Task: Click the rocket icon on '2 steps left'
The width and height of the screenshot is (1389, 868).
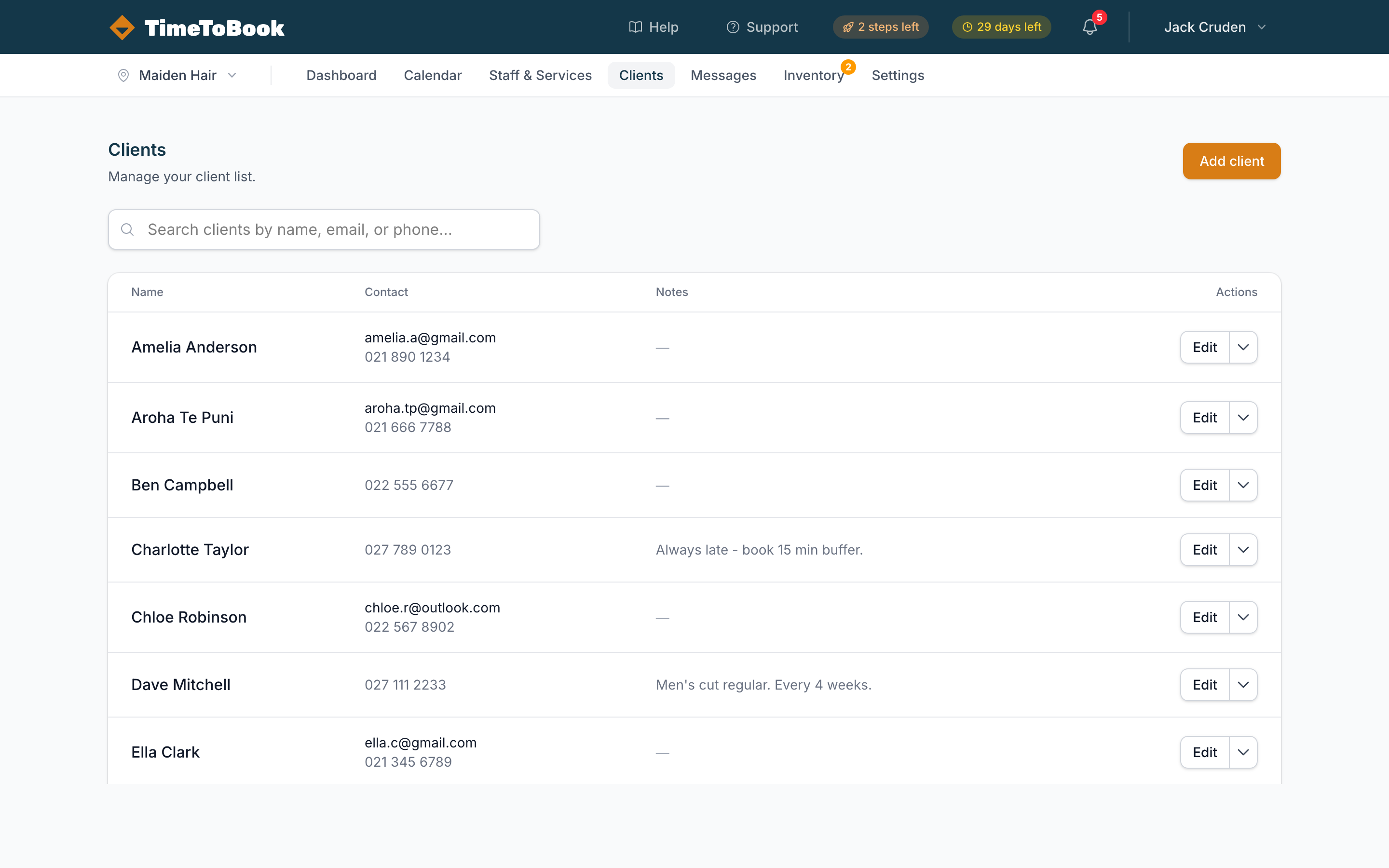Action: (x=848, y=27)
